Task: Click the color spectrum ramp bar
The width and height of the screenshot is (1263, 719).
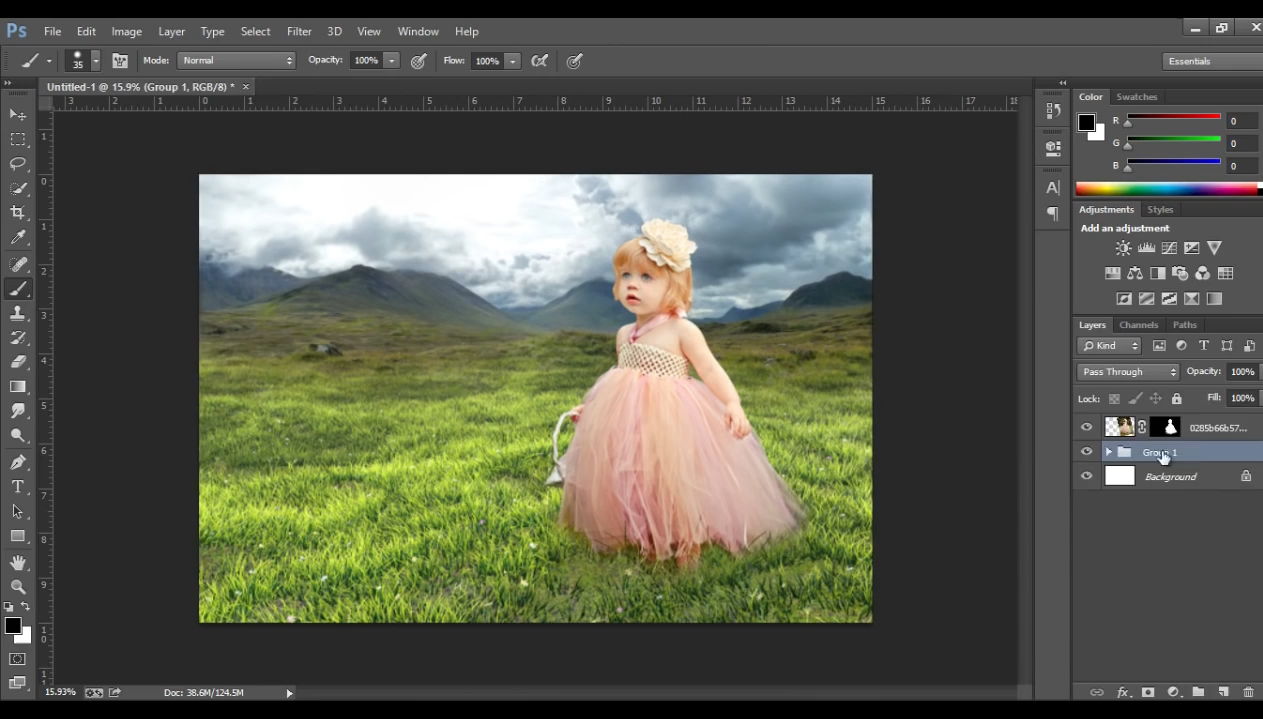Action: (1166, 189)
